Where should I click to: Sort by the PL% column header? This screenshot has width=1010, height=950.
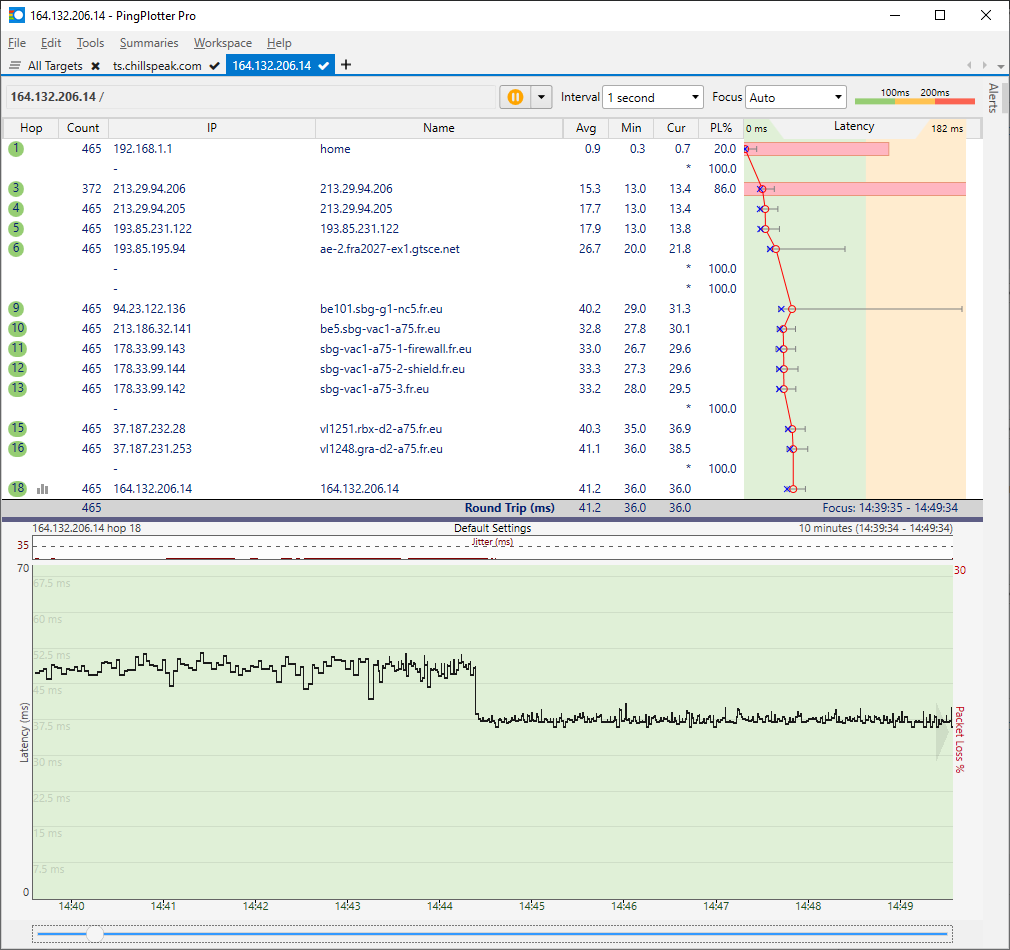pos(720,128)
